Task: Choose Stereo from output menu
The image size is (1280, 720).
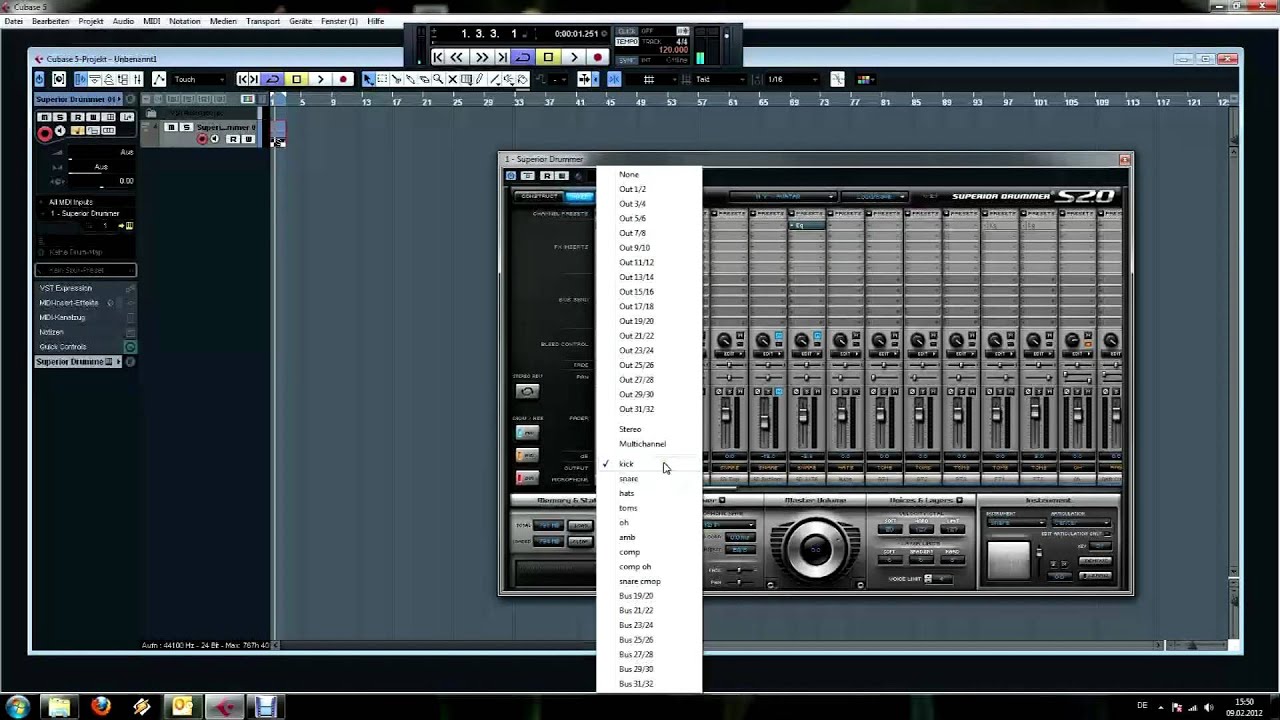Action: pos(649,429)
